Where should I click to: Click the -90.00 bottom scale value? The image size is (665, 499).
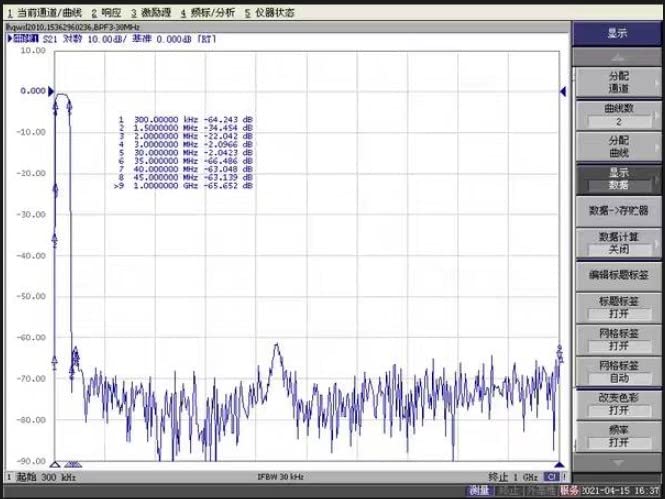pos(31,461)
